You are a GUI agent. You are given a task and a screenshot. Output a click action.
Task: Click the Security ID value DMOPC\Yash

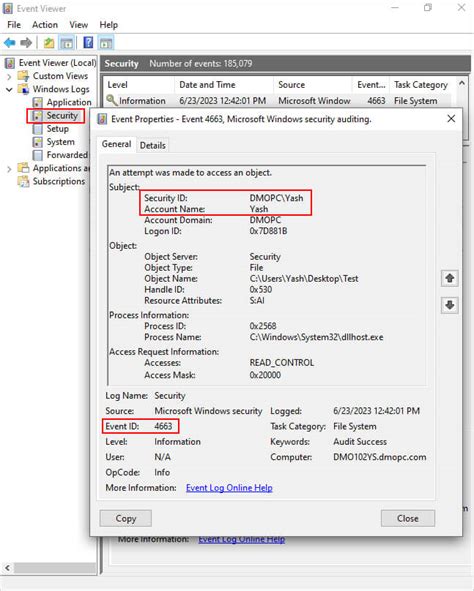(x=276, y=198)
